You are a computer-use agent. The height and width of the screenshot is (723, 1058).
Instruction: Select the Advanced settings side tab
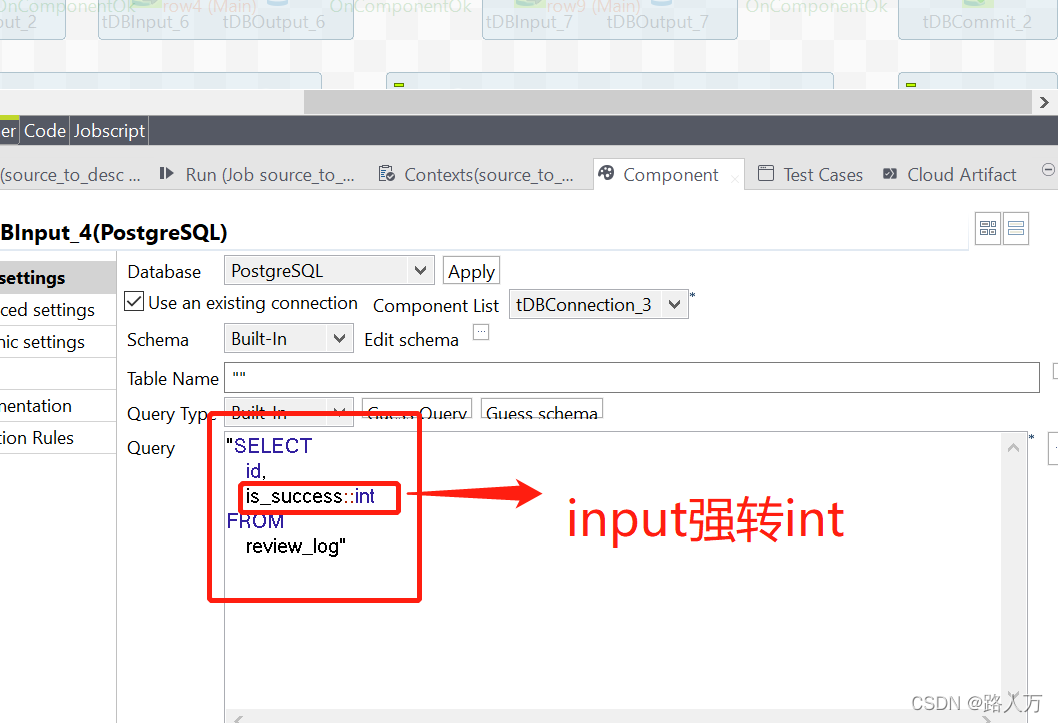(58, 310)
